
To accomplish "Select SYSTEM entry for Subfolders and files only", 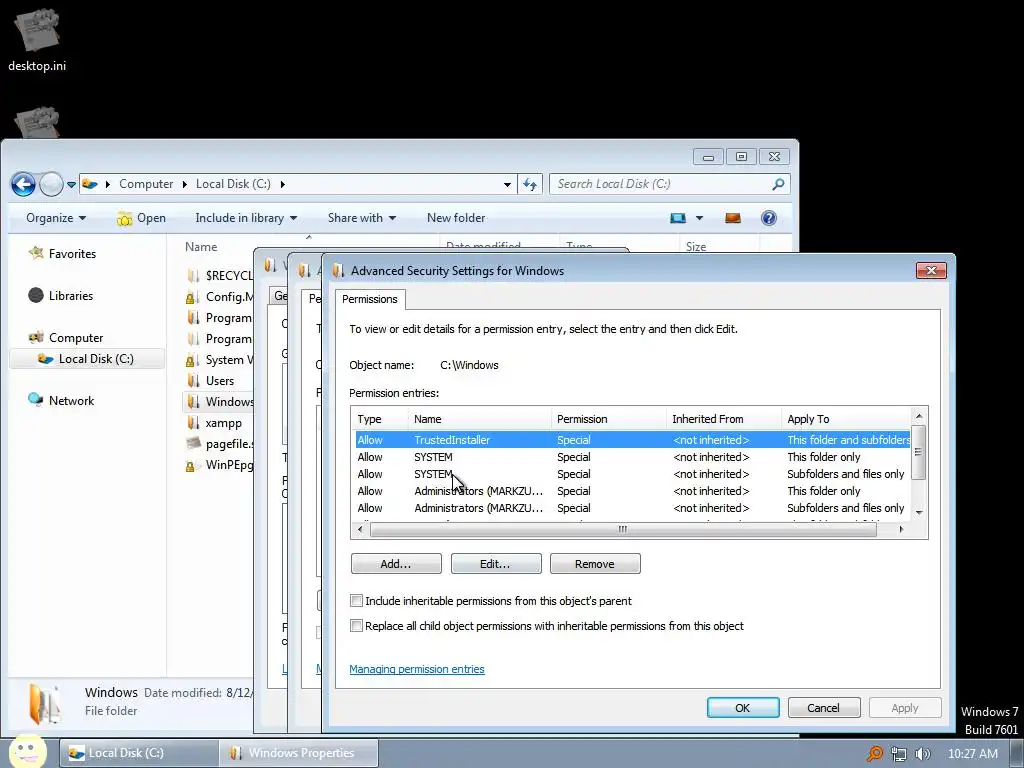I will [632, 474].
